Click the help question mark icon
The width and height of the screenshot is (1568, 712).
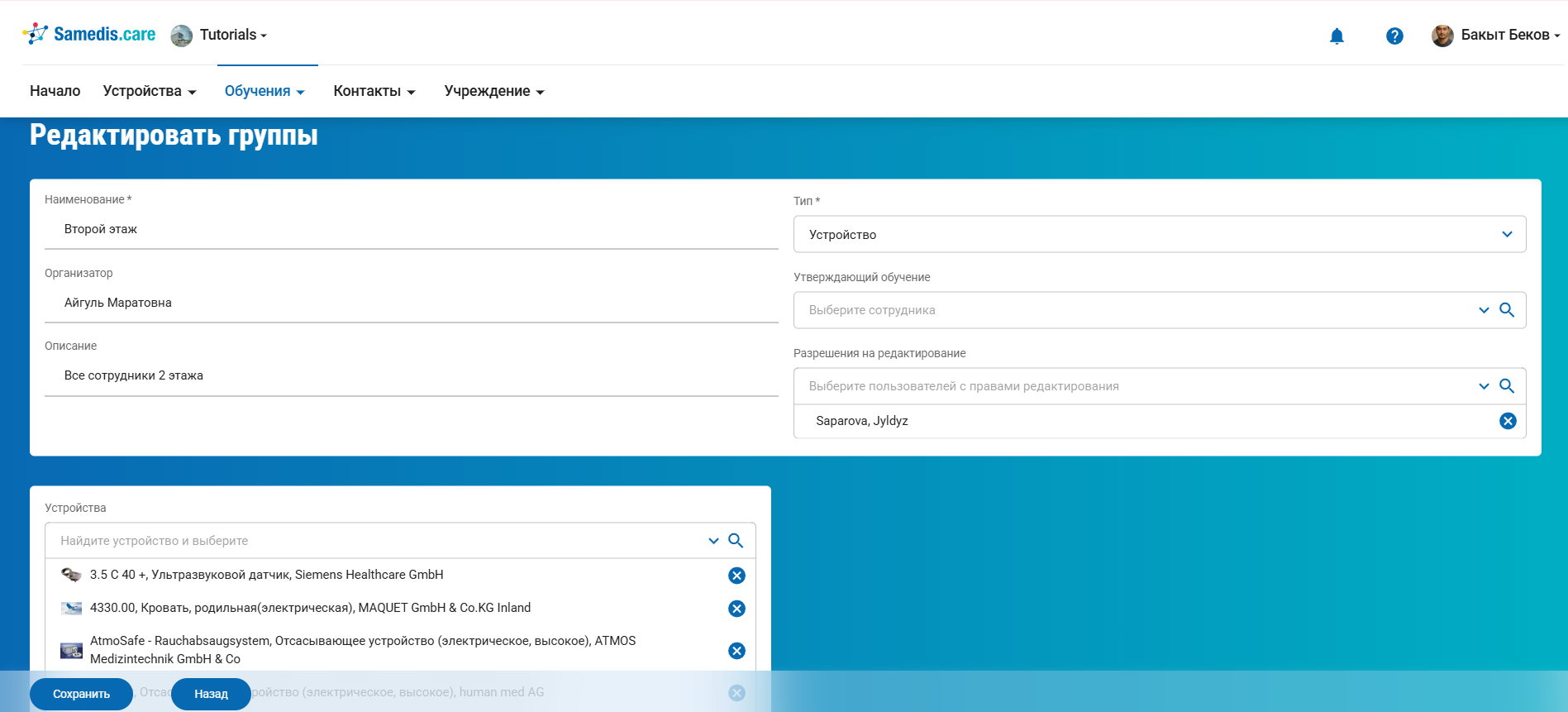point(1394,36)
